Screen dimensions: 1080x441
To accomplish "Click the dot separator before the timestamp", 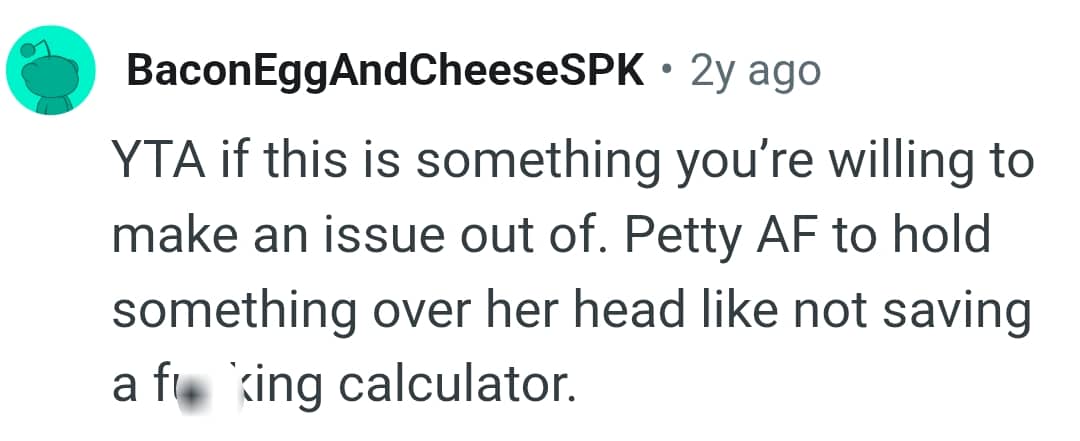I will coord(666,71).
